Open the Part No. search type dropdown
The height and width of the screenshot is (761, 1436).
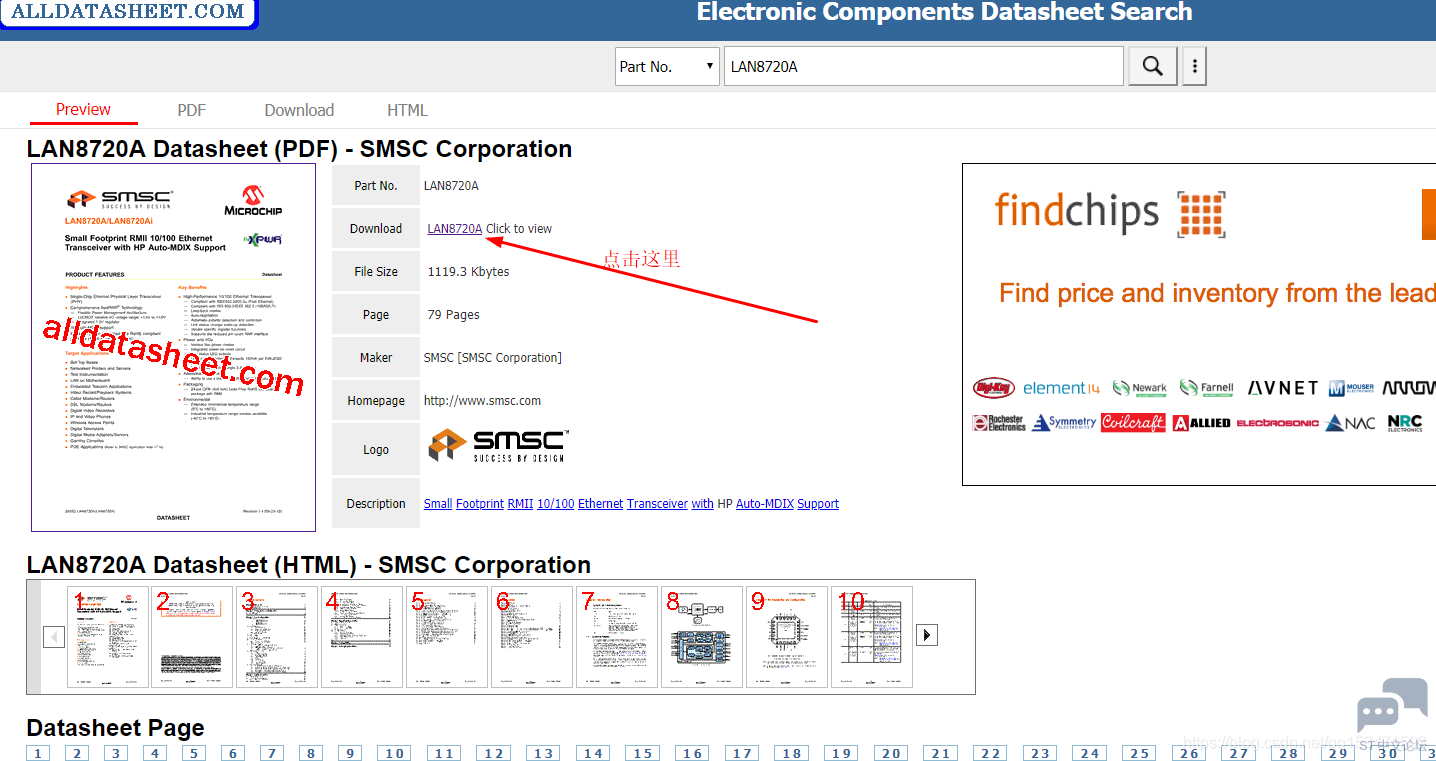pos(667,67)
